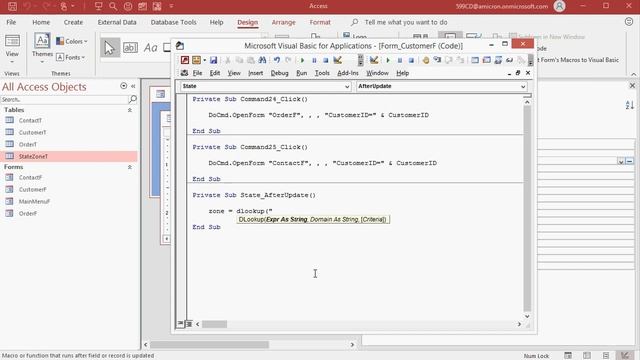Run Sub with the green play icon
The width and height of the screenshot is (640, 360).
[302, 60]
